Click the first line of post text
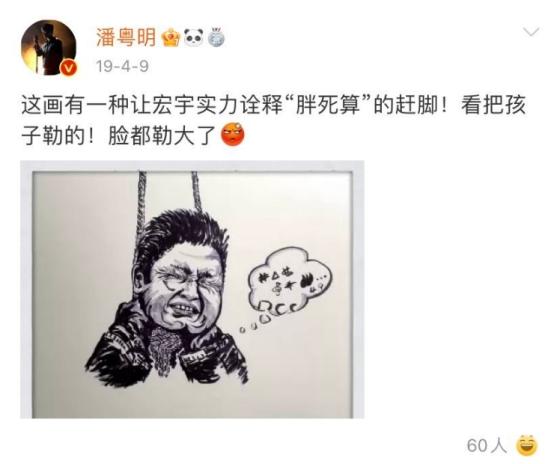Image resolution: width=554 pixels, height=464 pixels. [273, 105]
